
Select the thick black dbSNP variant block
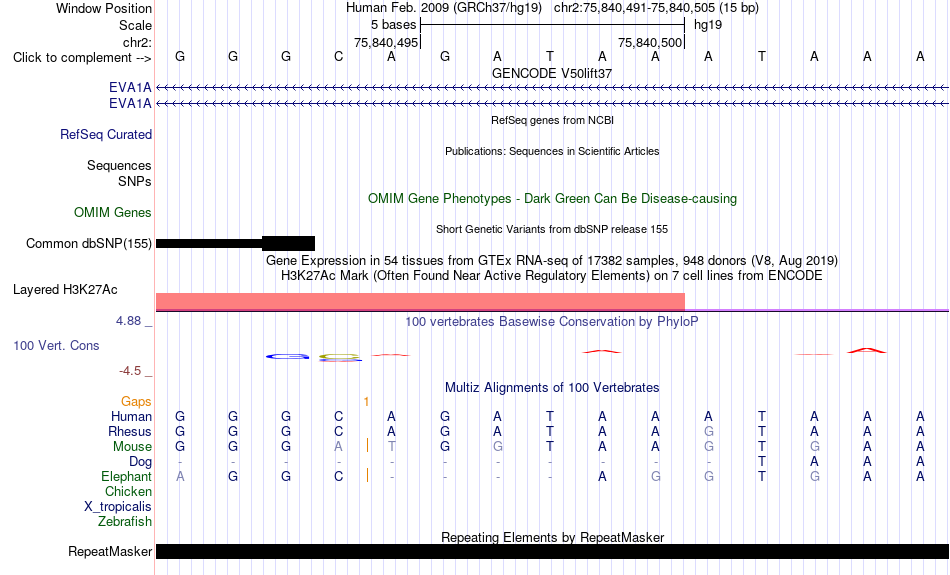[288, 244]
